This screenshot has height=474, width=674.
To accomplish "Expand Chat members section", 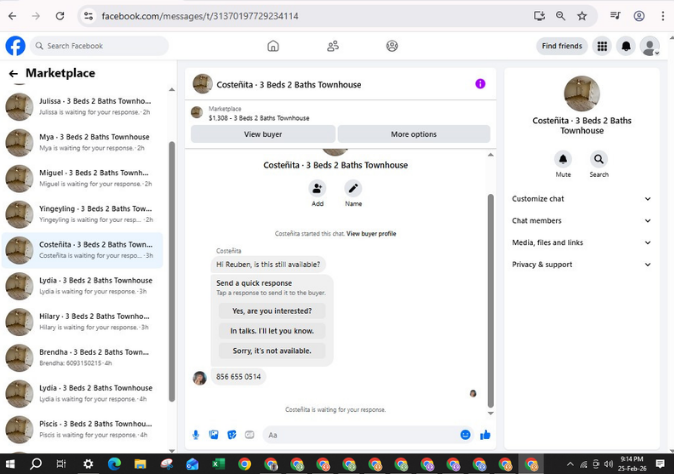I will (x=581, y=220).
